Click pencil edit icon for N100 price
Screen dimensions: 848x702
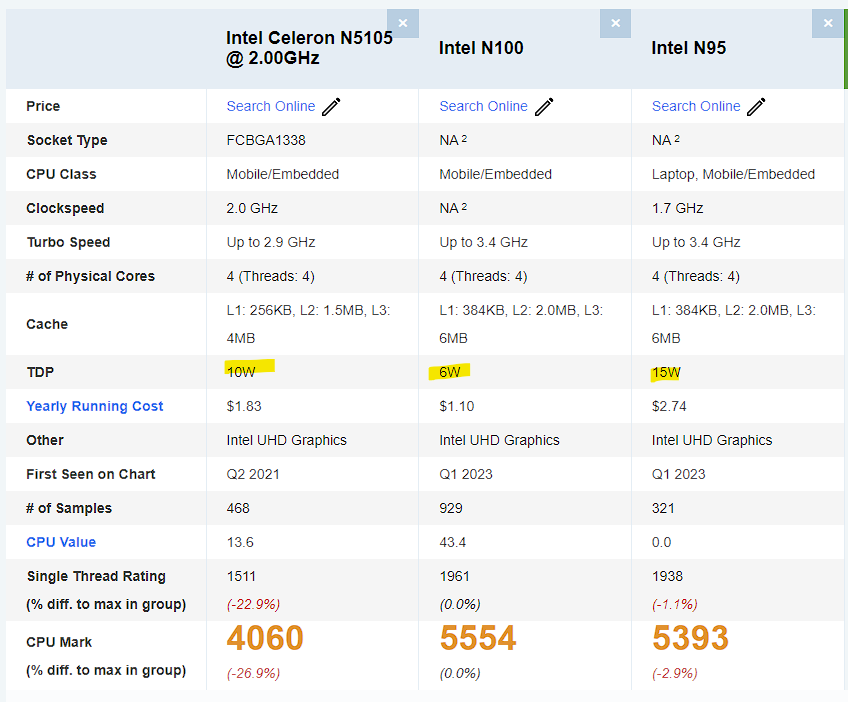coord(544,107)
